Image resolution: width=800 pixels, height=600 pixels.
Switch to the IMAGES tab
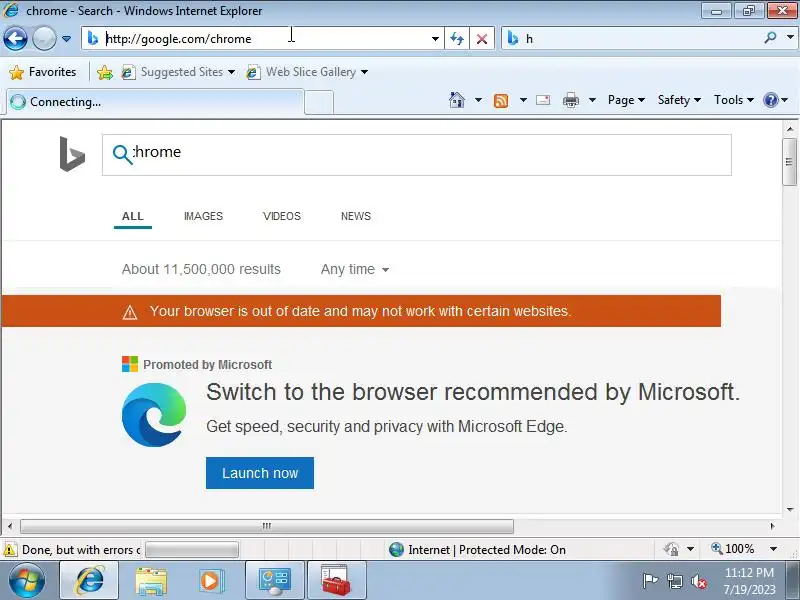[203, 216]
